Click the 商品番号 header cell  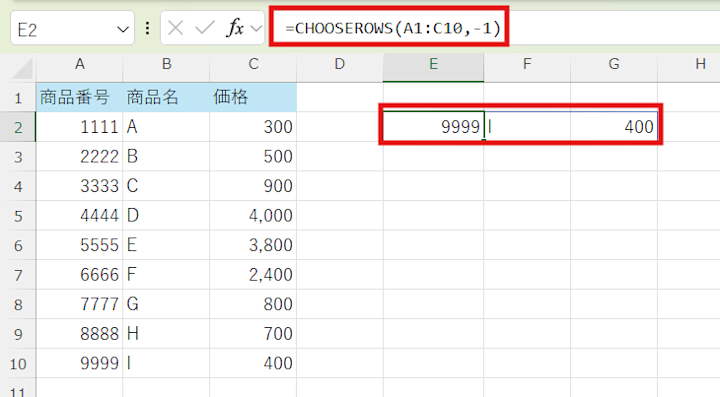point(79,97)
